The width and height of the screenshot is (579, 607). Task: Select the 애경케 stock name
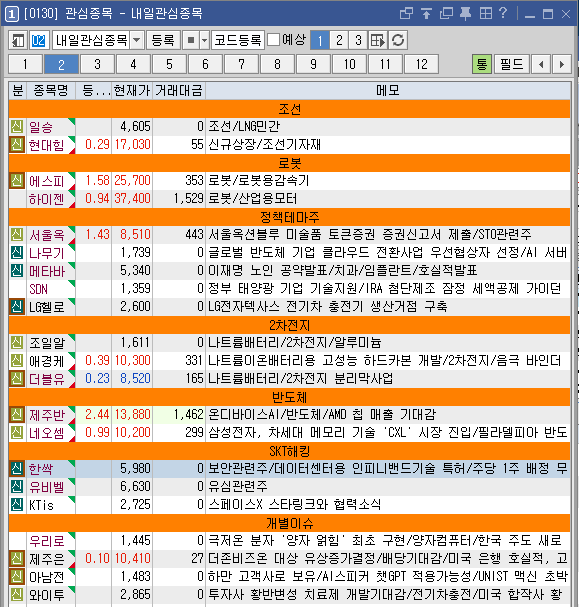click(46, 361)
